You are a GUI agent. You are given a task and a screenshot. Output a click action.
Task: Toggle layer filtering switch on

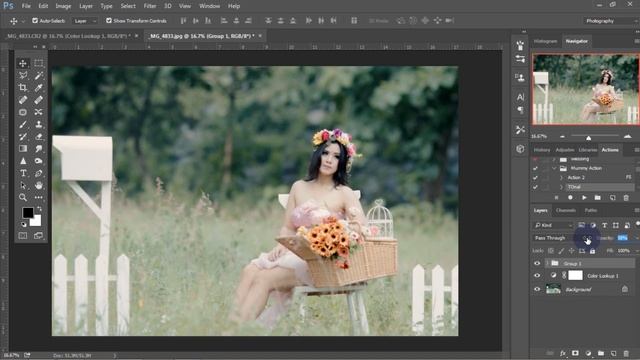click(637, 224)
